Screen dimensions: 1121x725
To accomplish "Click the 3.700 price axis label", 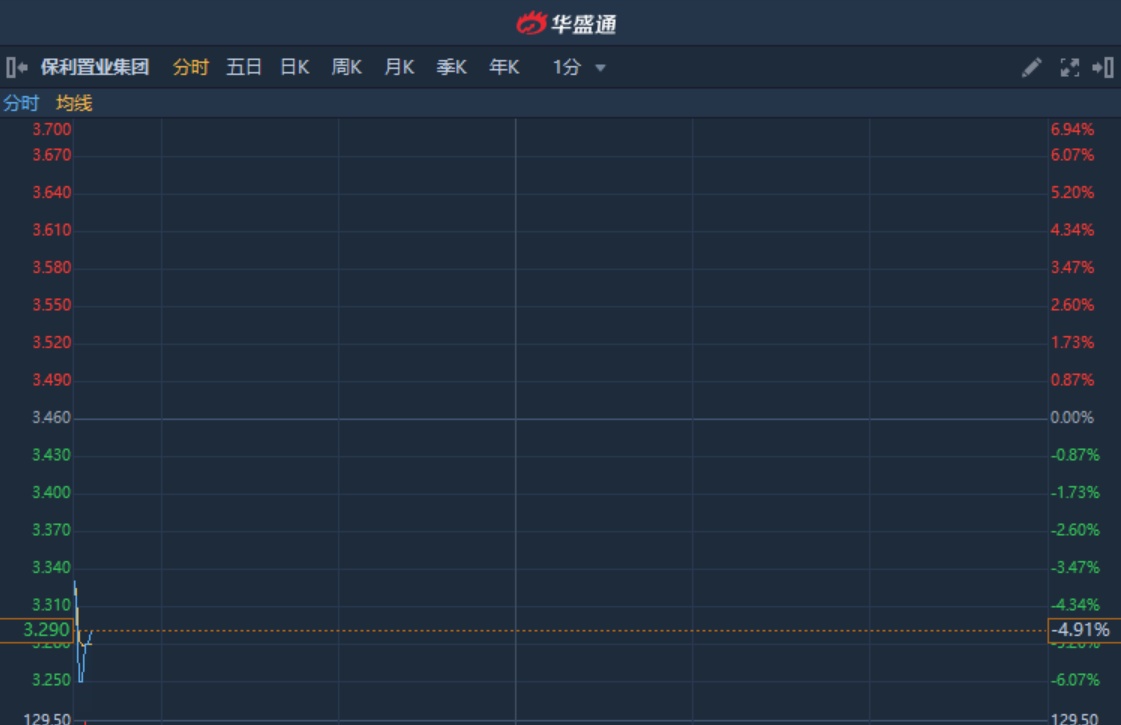I will 51,129.
